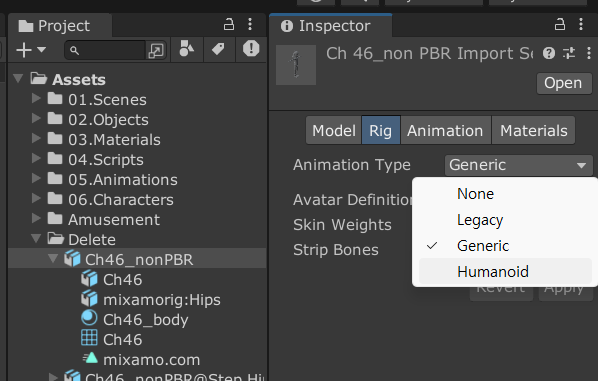
Task: Click the mixamorig:Hips prefab cube icon
Action: point(90,299)
